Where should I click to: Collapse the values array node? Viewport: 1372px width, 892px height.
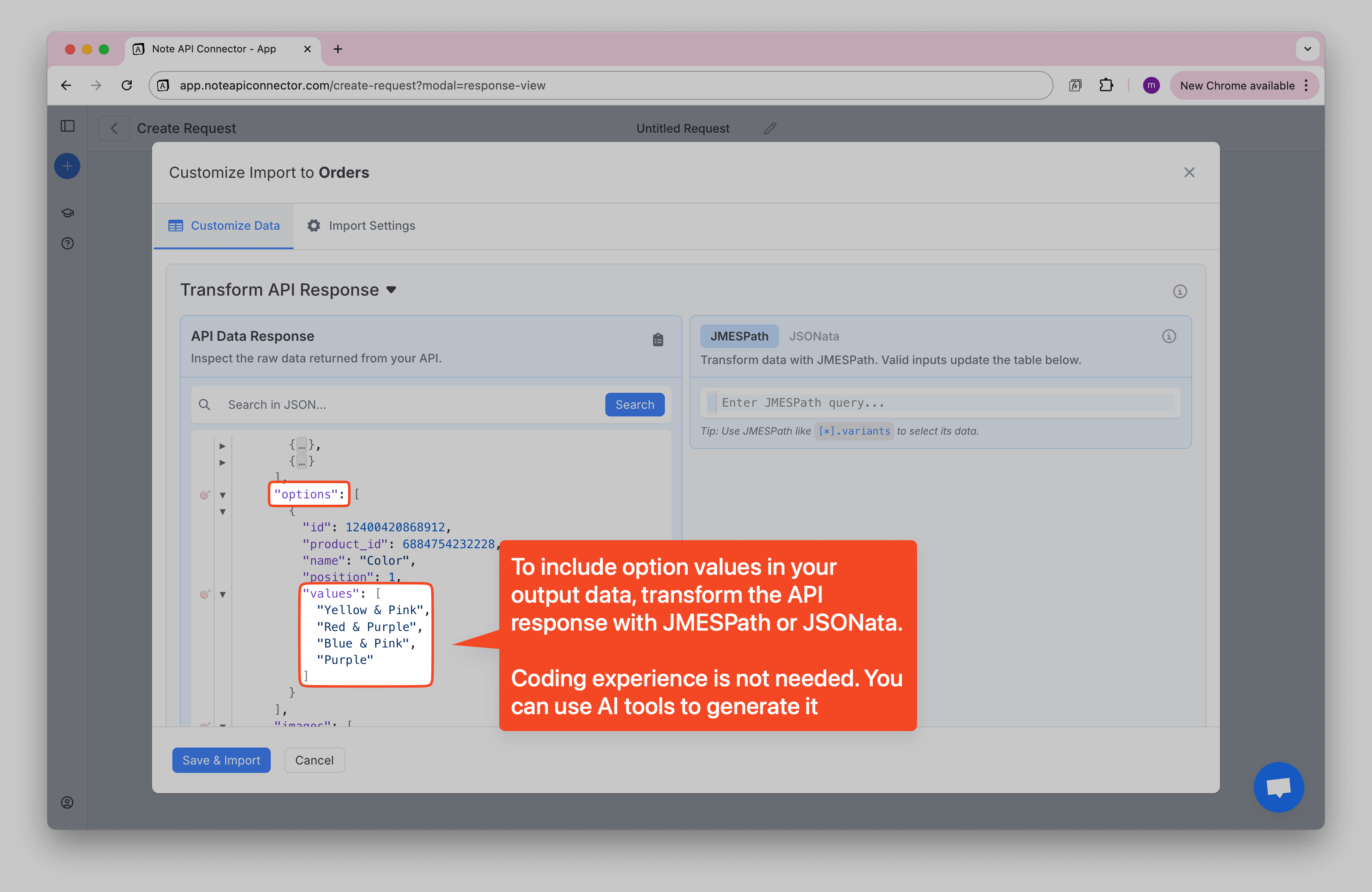pos(223,594)
